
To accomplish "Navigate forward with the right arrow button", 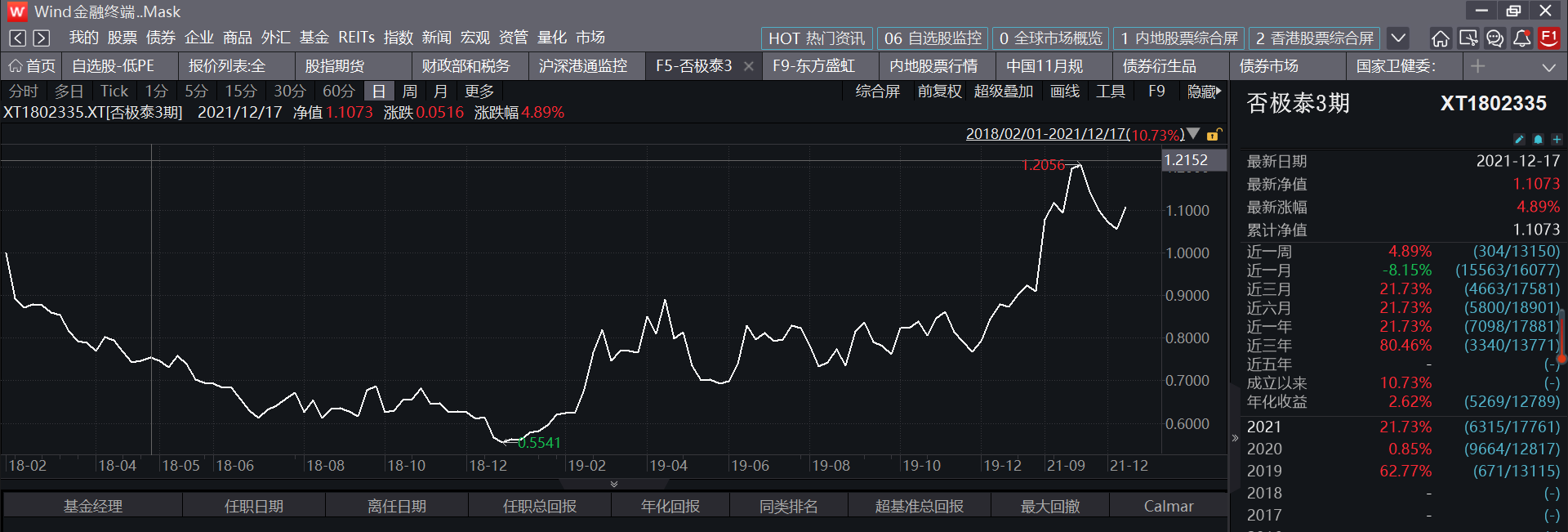I will coord(42,38).
